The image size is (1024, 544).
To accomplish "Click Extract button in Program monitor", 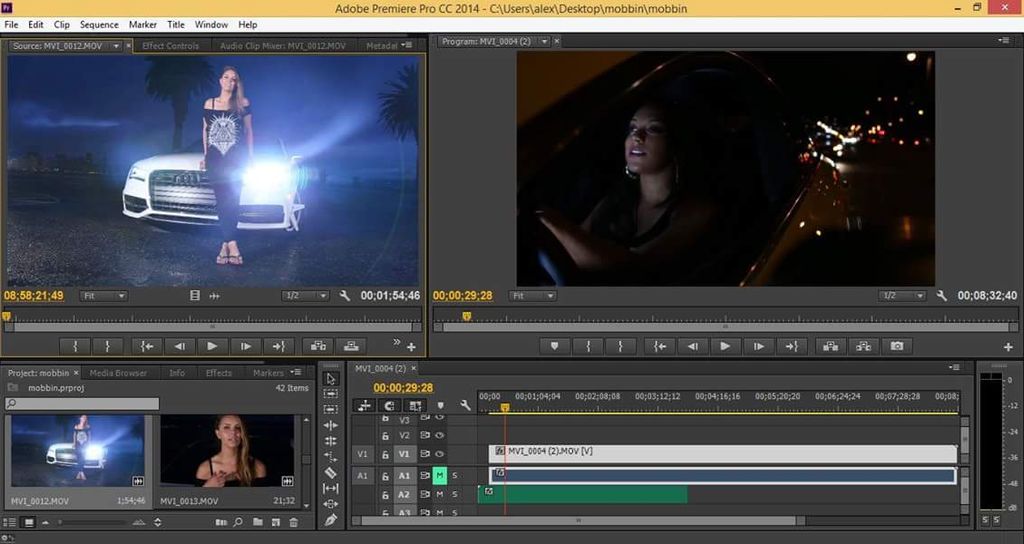I will (x=863, y=346).
